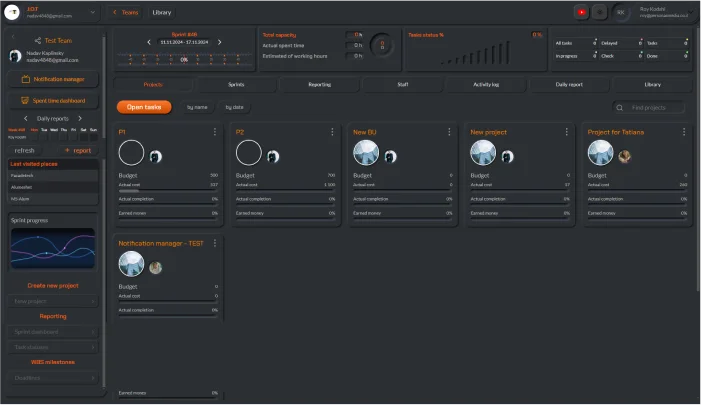
Task: Open the RK user avatar
Action: [x=621, y=13]
